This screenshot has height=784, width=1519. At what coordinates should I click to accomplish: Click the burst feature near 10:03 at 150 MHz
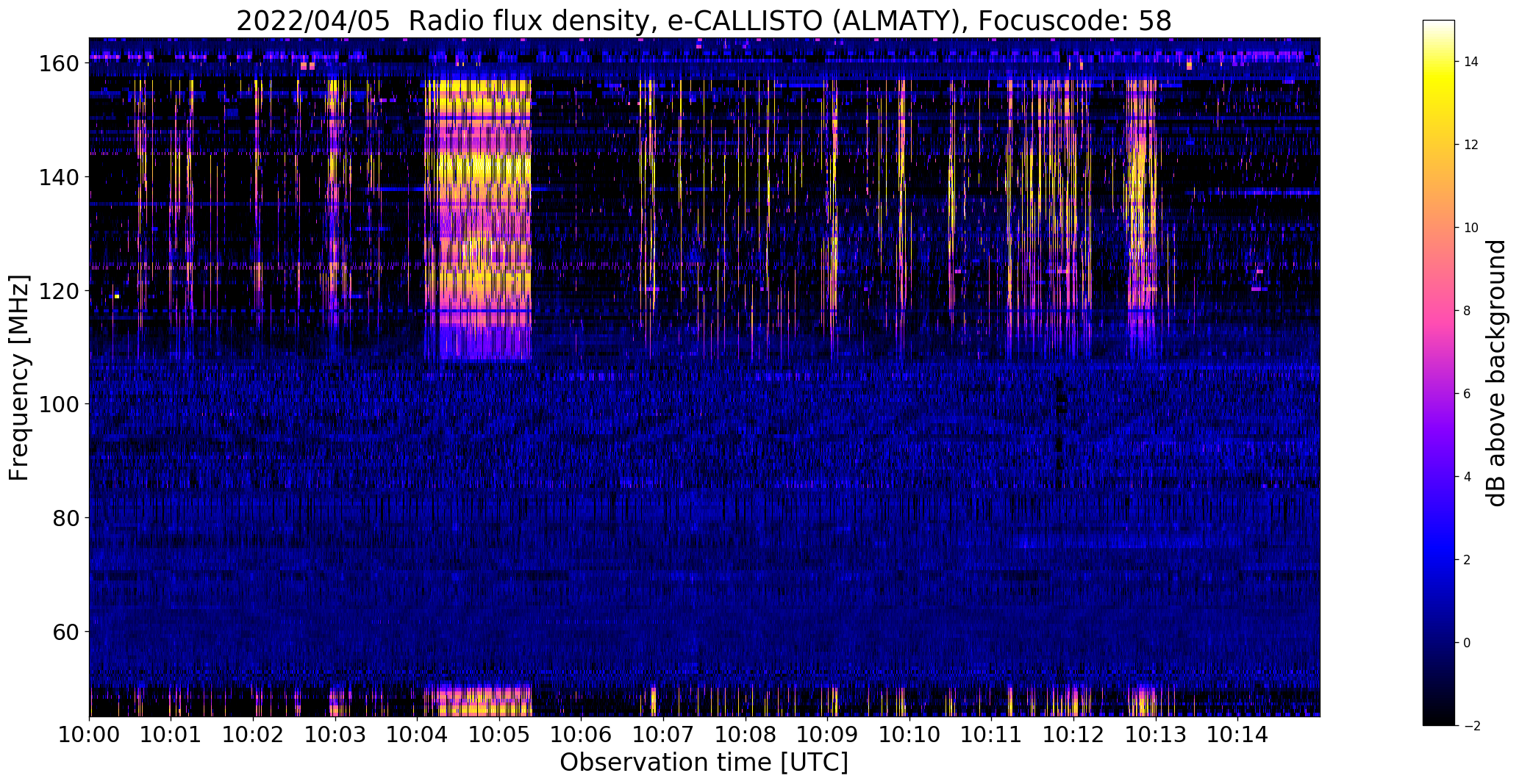pyautogui.click(x=336, y=121)
